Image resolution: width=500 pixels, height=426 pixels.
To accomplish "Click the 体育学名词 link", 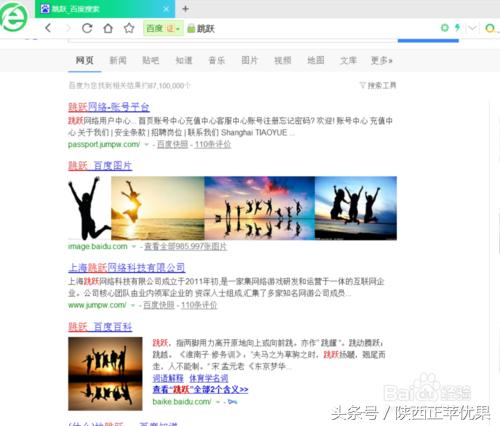I will pyautogui.click(x=209, y=378).
